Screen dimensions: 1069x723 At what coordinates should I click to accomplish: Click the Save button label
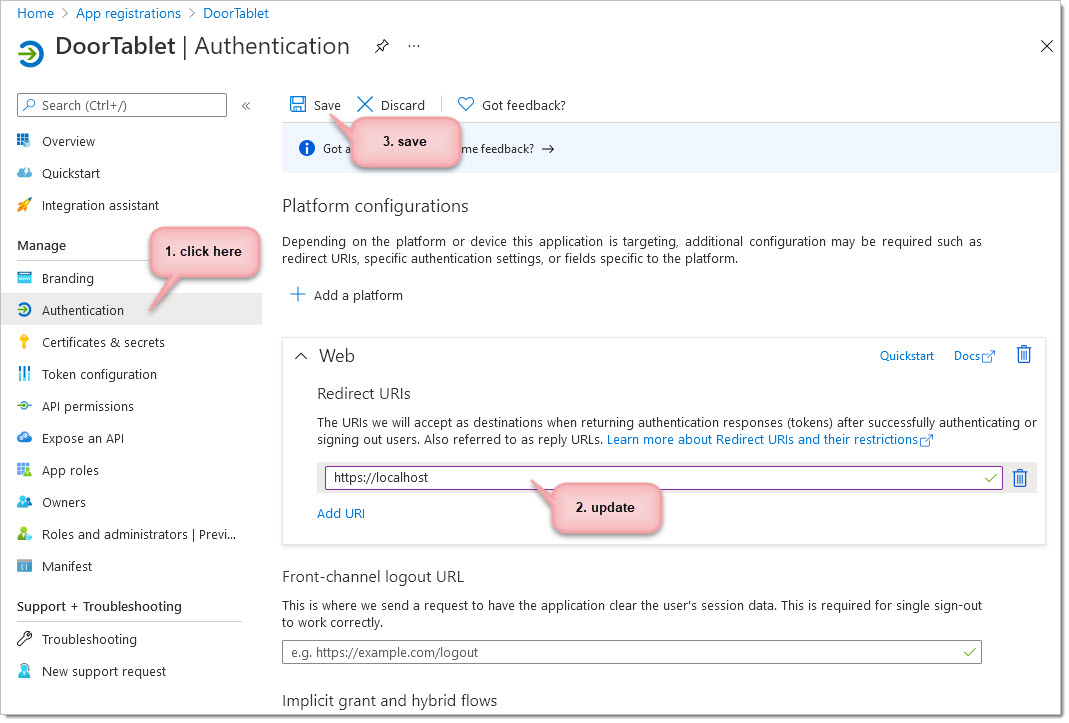pos(327,106)
